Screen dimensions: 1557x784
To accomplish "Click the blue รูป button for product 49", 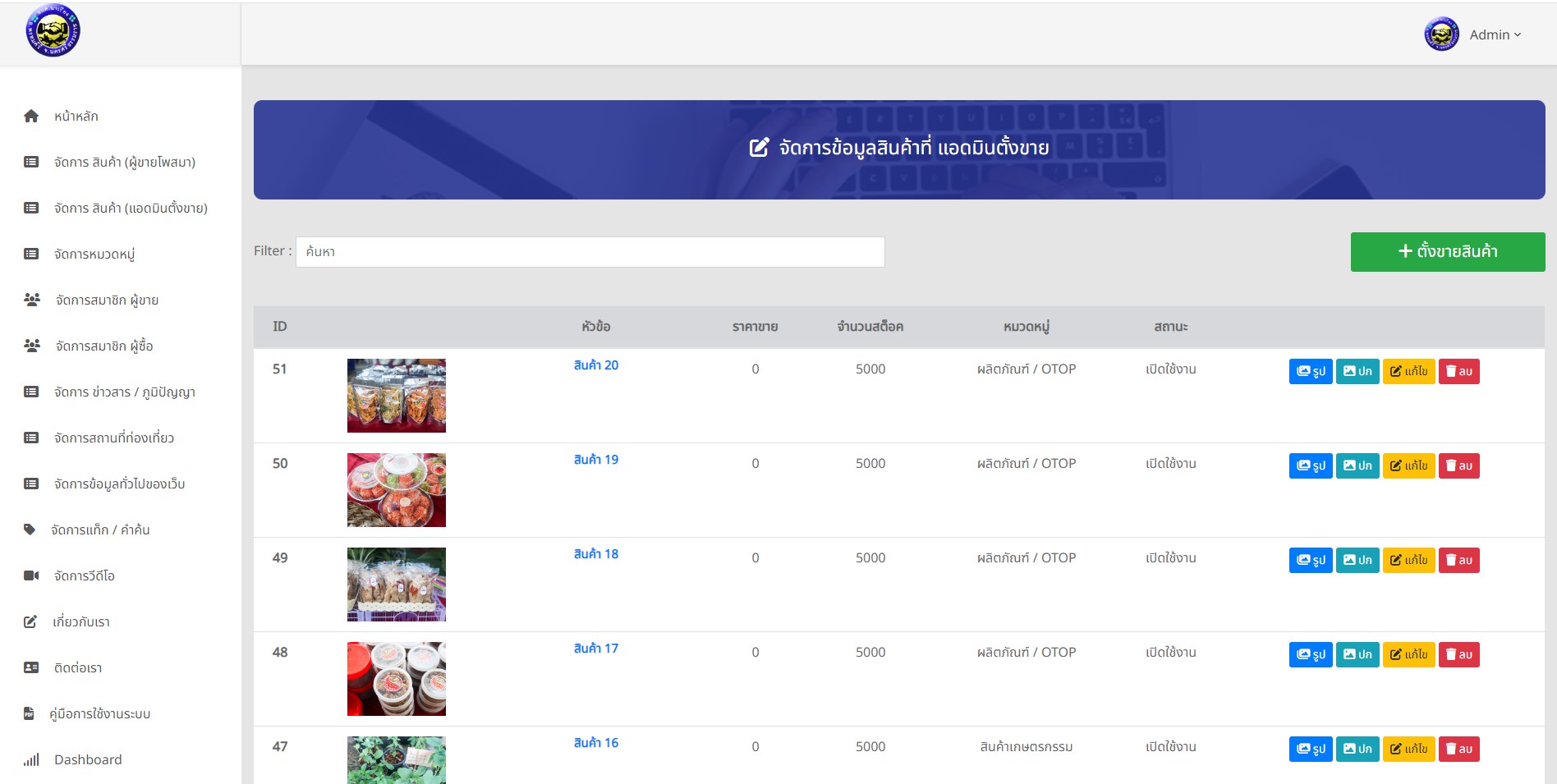I will point(1310,560).
